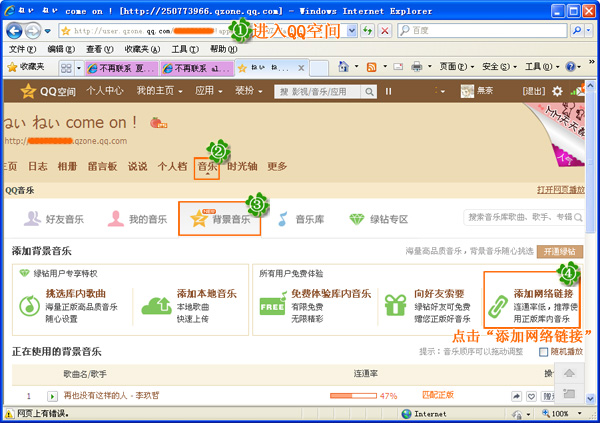Screen dimensions: 600x423
Task: Click the QQ空间 star logo
Action: [x=28, y=91]
